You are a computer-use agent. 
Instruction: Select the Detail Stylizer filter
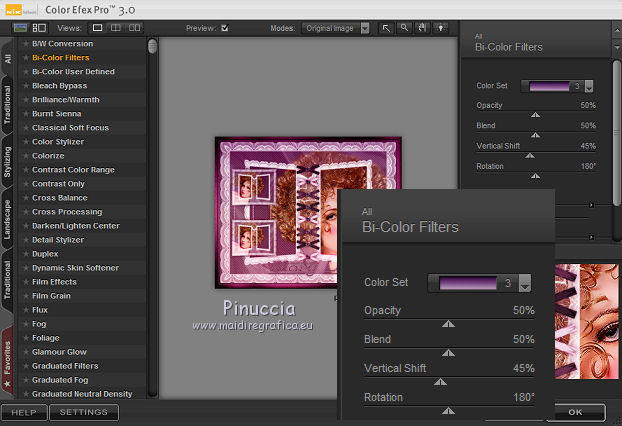tap(58, 240)
